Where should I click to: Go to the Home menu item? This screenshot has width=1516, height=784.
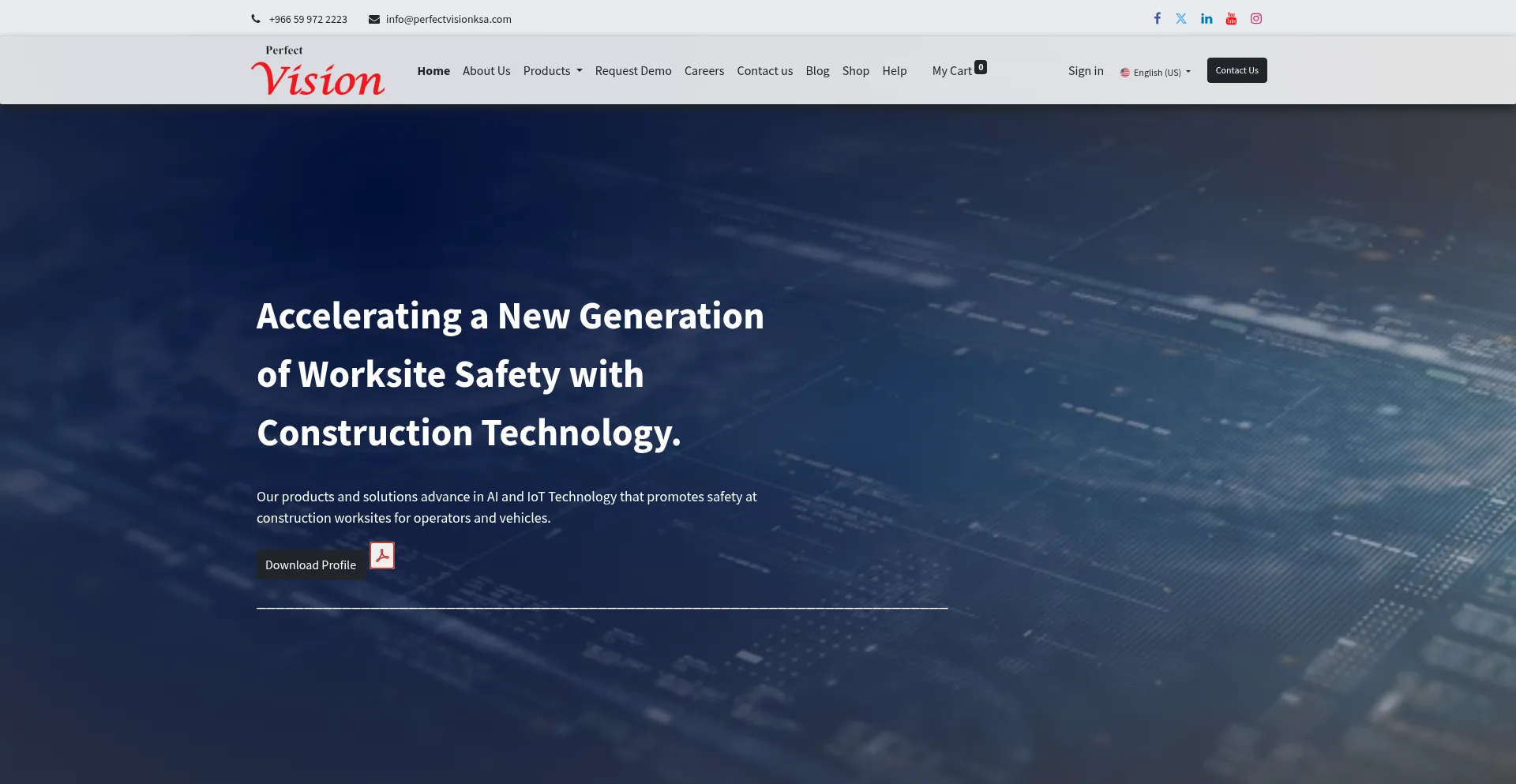(x=433, y=71)
